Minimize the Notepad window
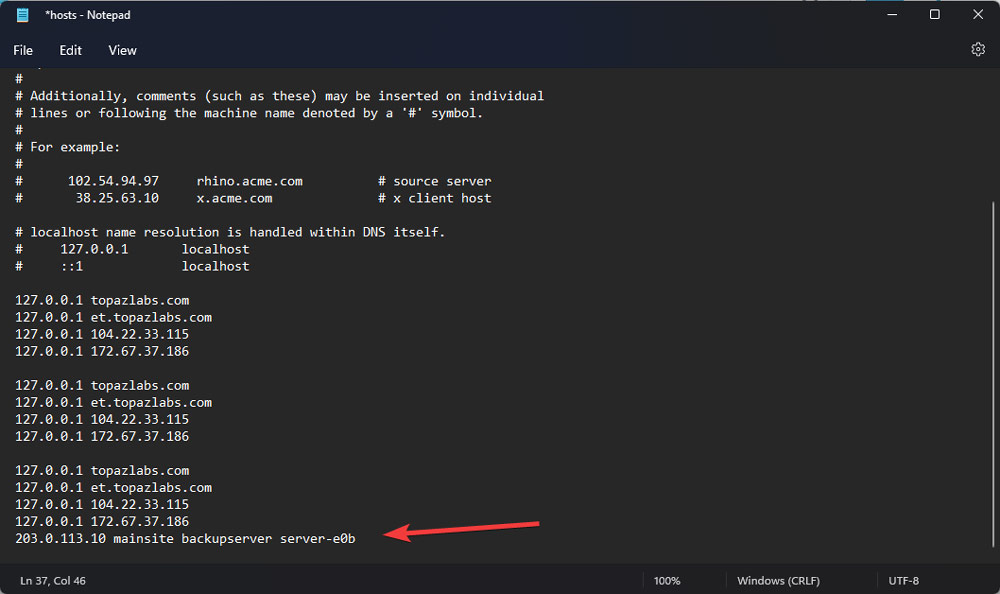This screenshot has width=1000, height=594. [890, 15]
